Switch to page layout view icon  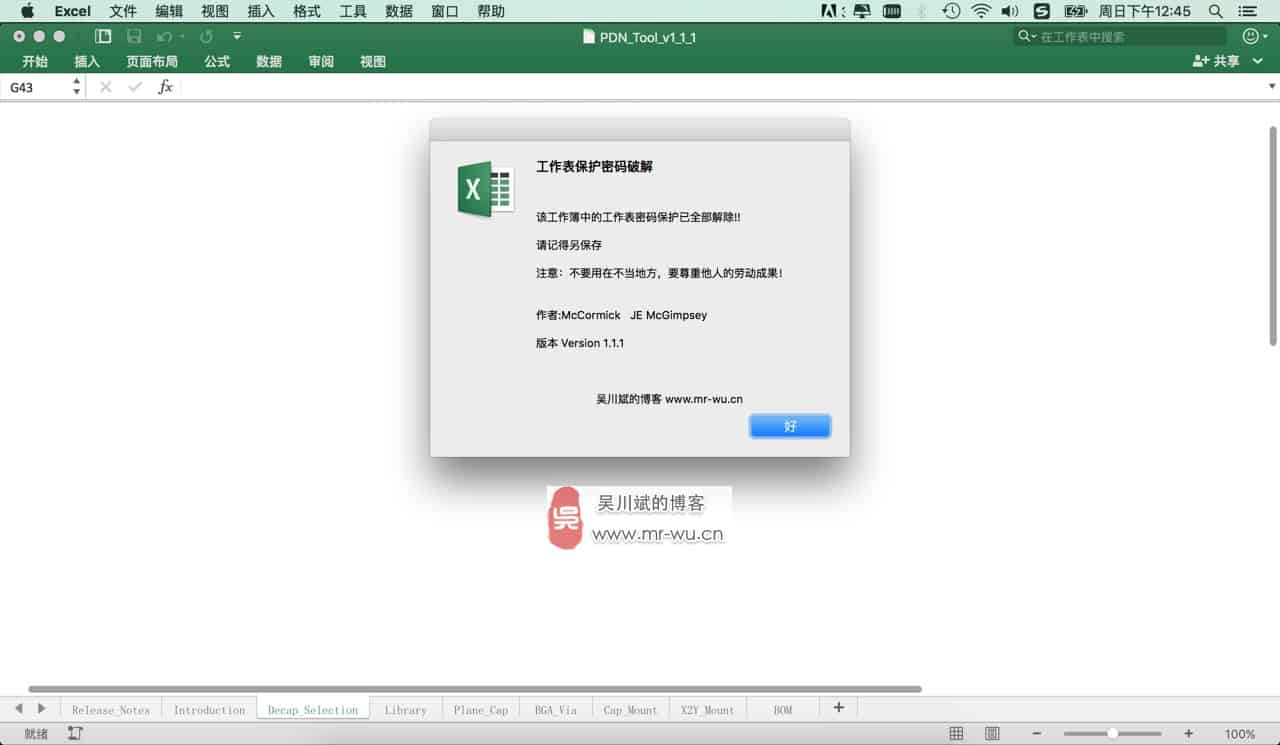(x=991, y=734)
